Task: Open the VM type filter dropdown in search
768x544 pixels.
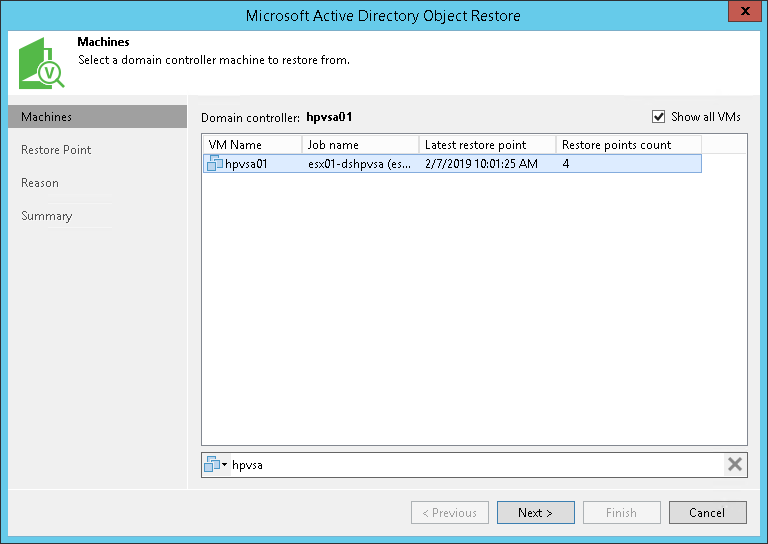Action: [x=215, y=464]
